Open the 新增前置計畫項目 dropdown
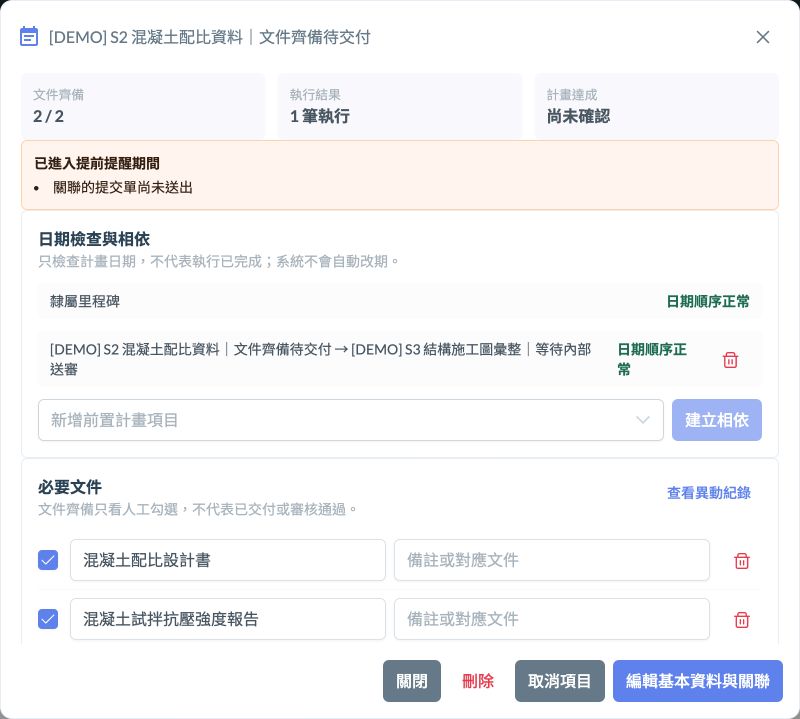This screenshot has width=800, height=719. click(351, 420)
